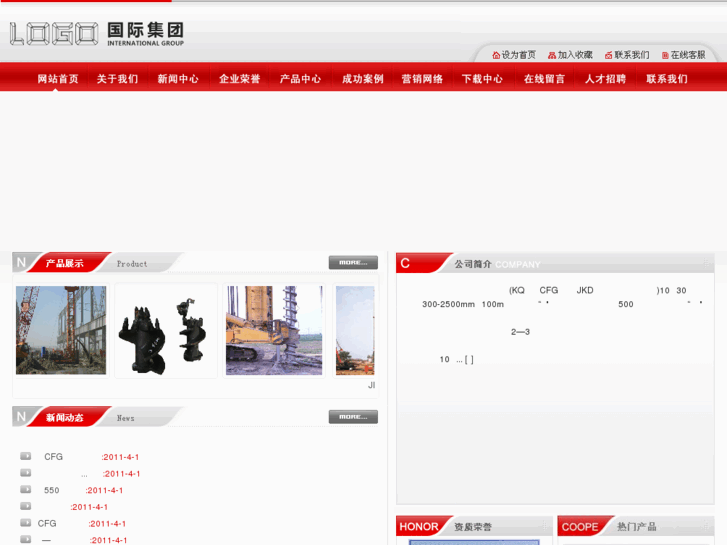This screenshot has height=545, width=727.
Task: Click MORE button in 产品展示 section
Action: 353,263
